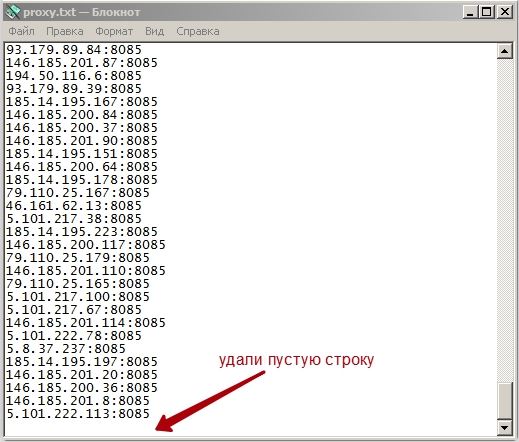Open the Справка menu
Viewport: 519px width, 442px height.
click(x=198, y=31)
